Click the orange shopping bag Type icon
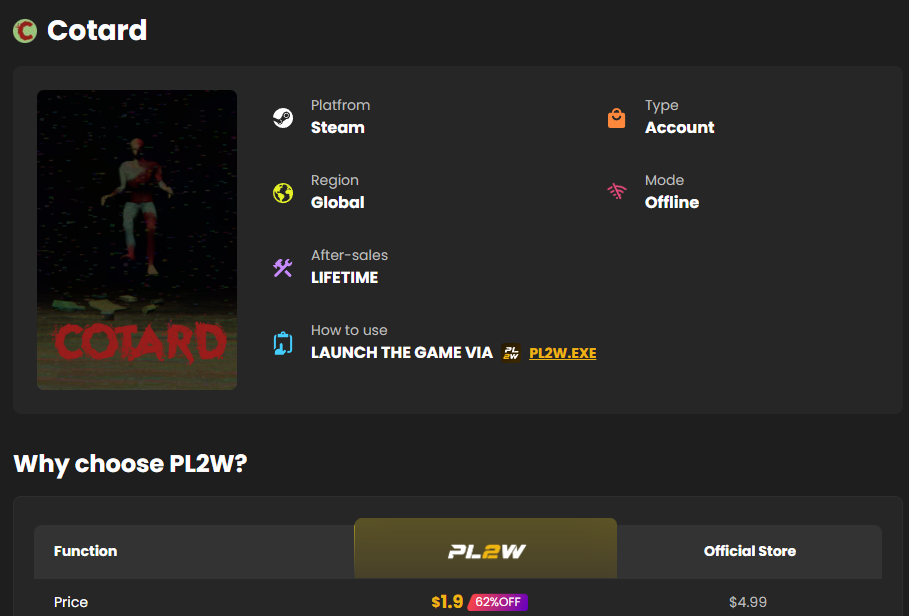909x616 pixels. point(616,118)
